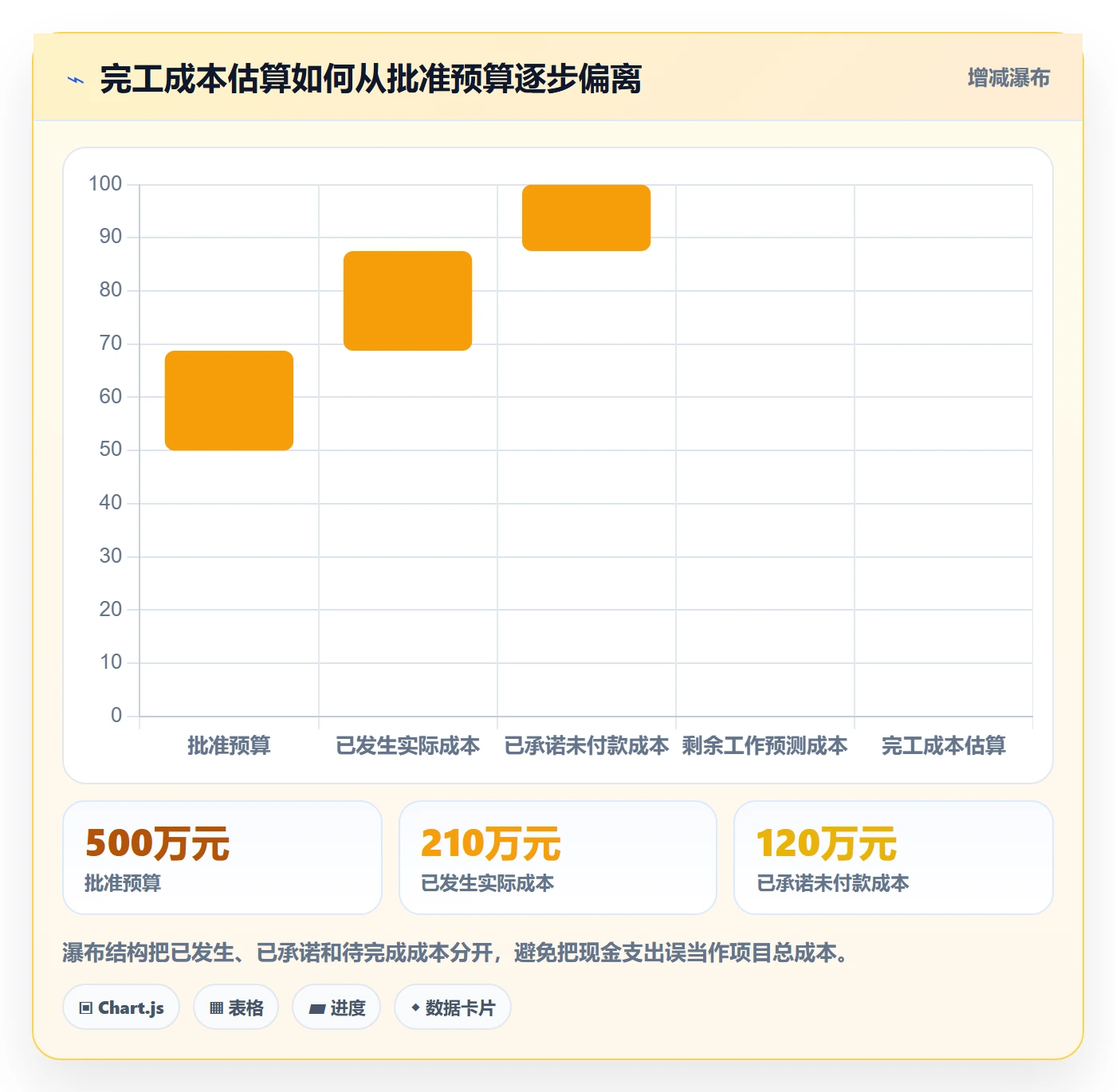Screen dimensions: 1116x1092
Task: Click the square icon in Chart.js chip
Action: point(86,1008)
